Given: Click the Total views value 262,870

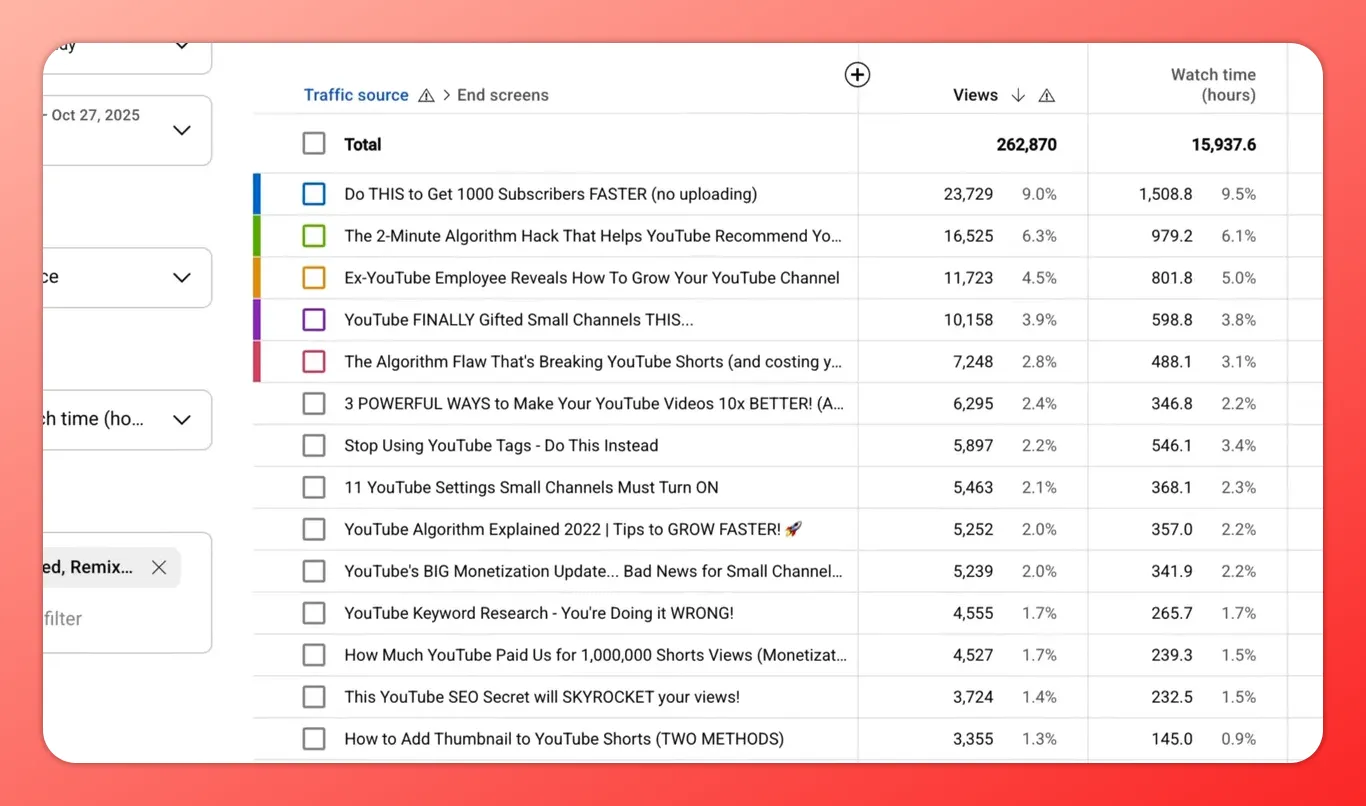Looking at the screenshot, I should (x=1026, y=144).
